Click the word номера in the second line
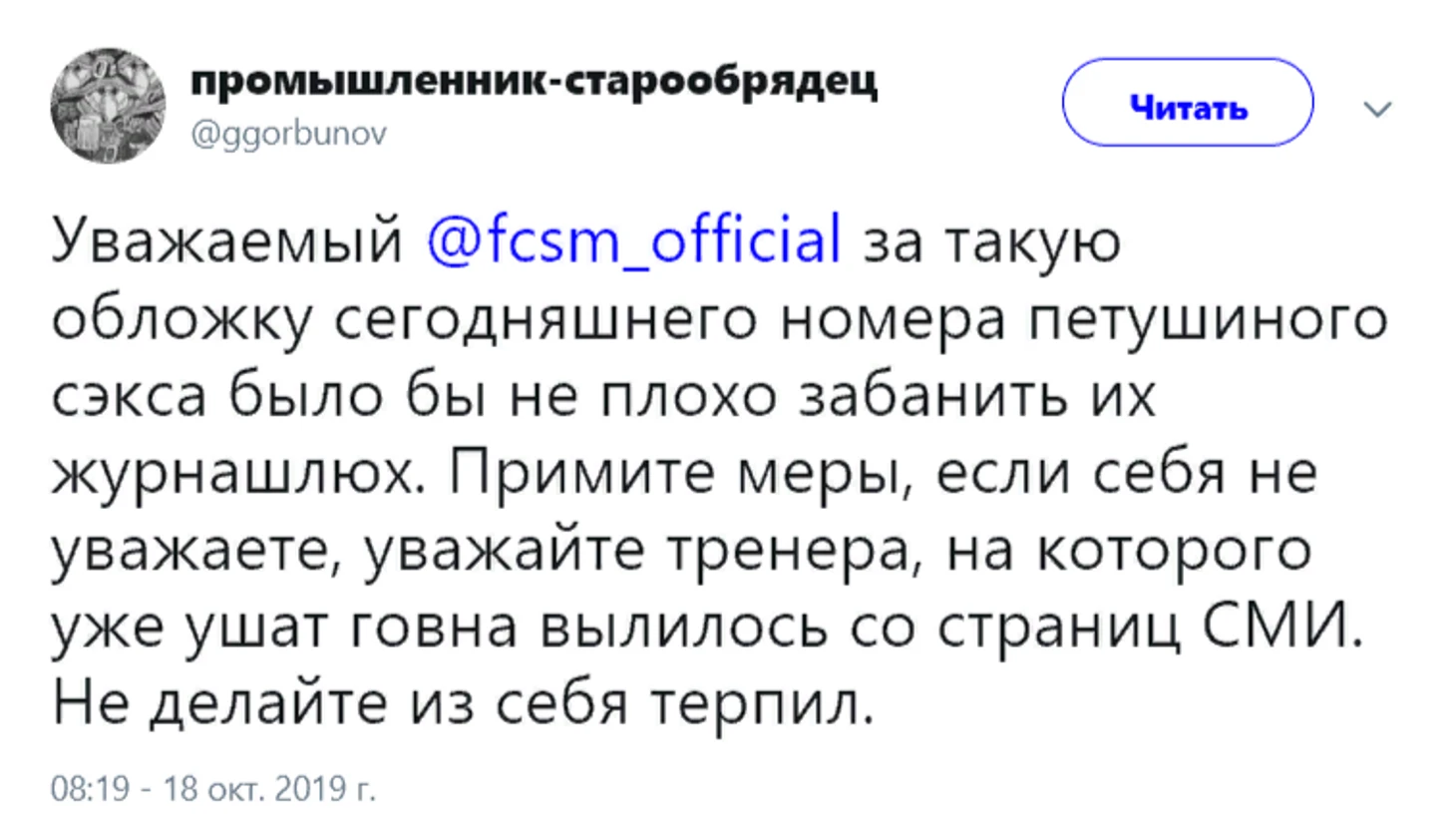 (893, 321)
